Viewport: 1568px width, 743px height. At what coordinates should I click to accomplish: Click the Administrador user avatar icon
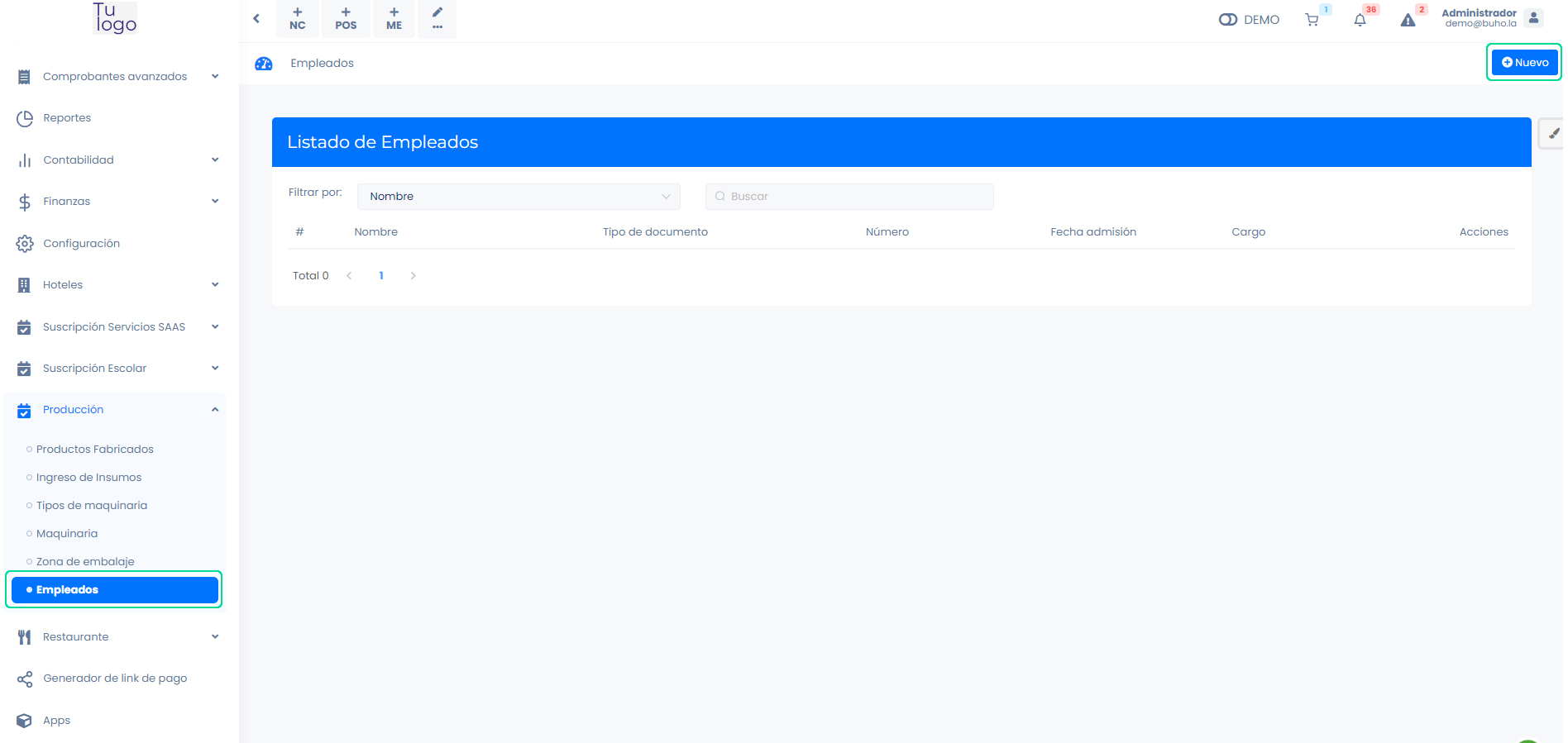1533,18
